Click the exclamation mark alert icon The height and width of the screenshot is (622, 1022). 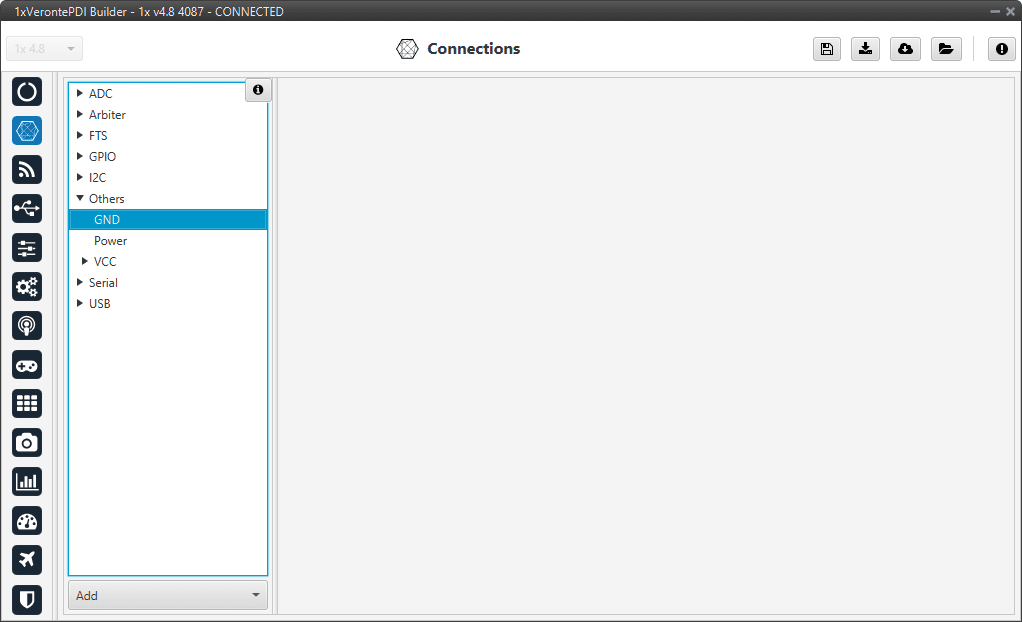point(1001,49)
